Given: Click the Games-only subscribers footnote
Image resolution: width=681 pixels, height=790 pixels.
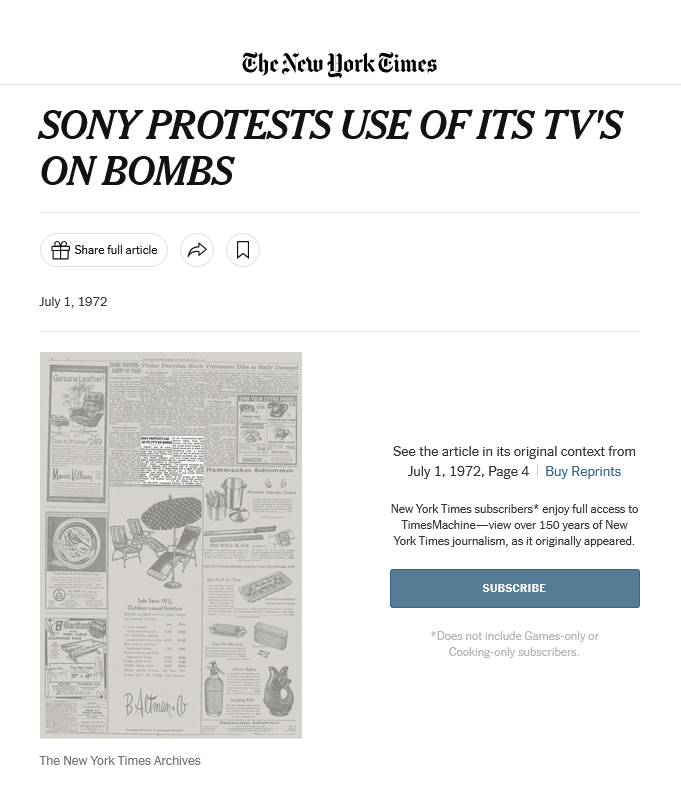Looking at the screenshot, I should point(514,644).
